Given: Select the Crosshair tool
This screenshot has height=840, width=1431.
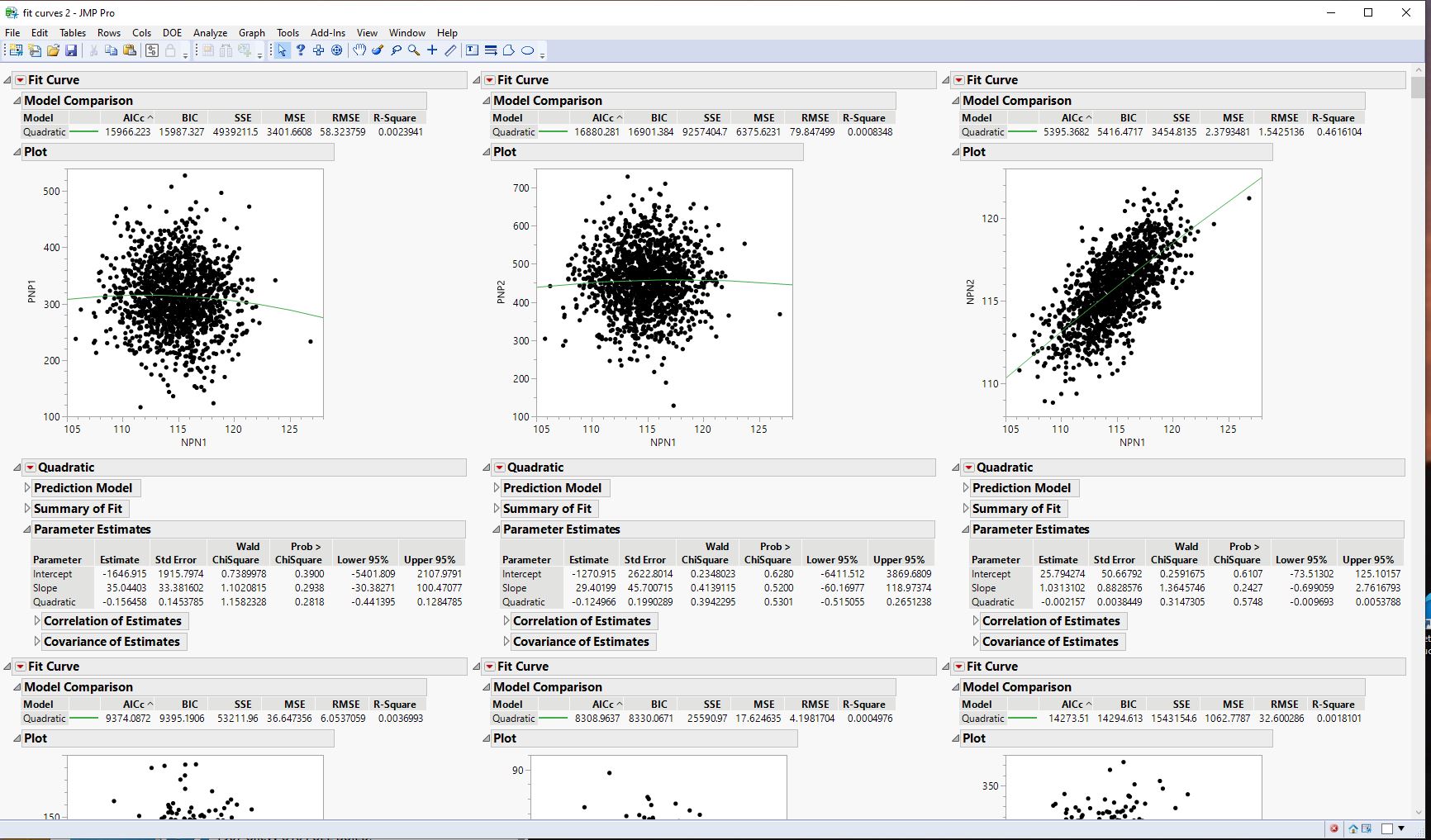Looking at the screenshot, I should [432, 51].
